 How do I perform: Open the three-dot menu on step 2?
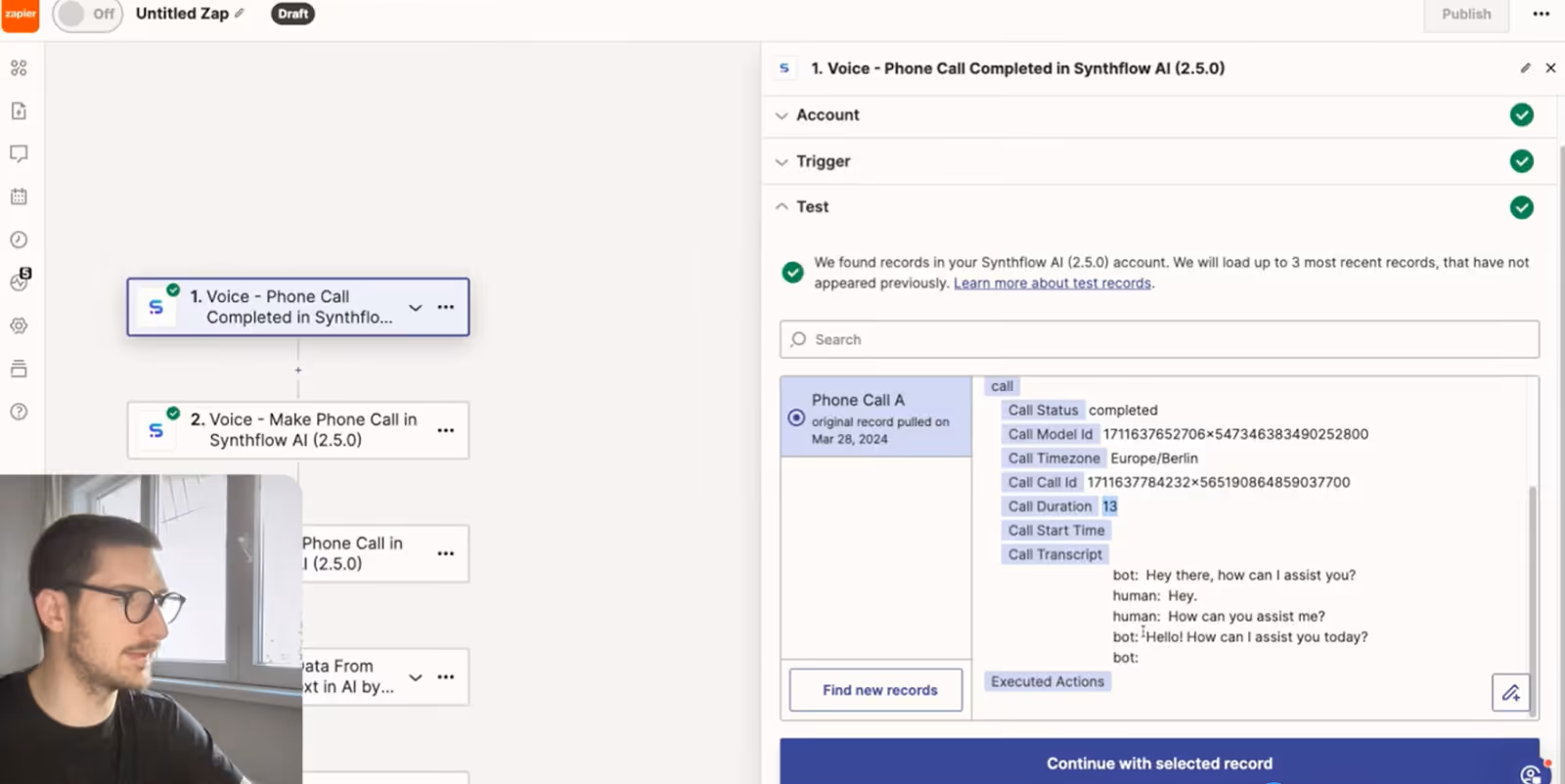[x=446, y=430]
